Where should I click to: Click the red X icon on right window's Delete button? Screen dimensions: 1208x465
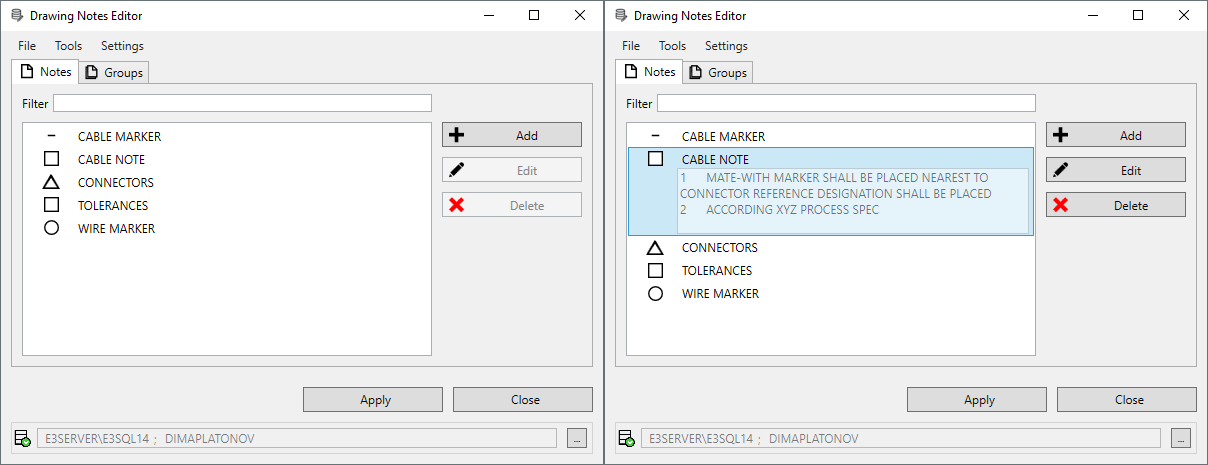pyautogui.click(x=1061, y=205)
